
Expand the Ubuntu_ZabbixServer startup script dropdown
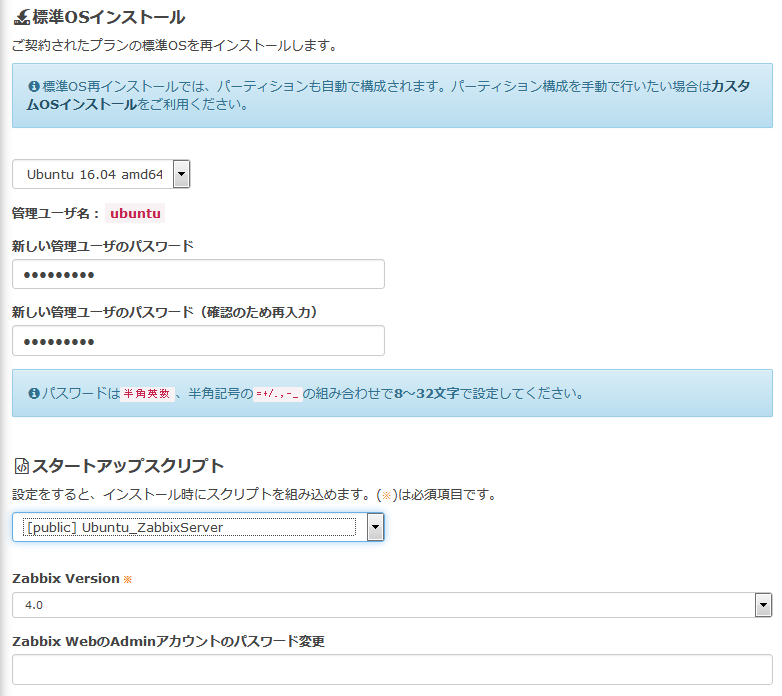[x=197, y=527]
